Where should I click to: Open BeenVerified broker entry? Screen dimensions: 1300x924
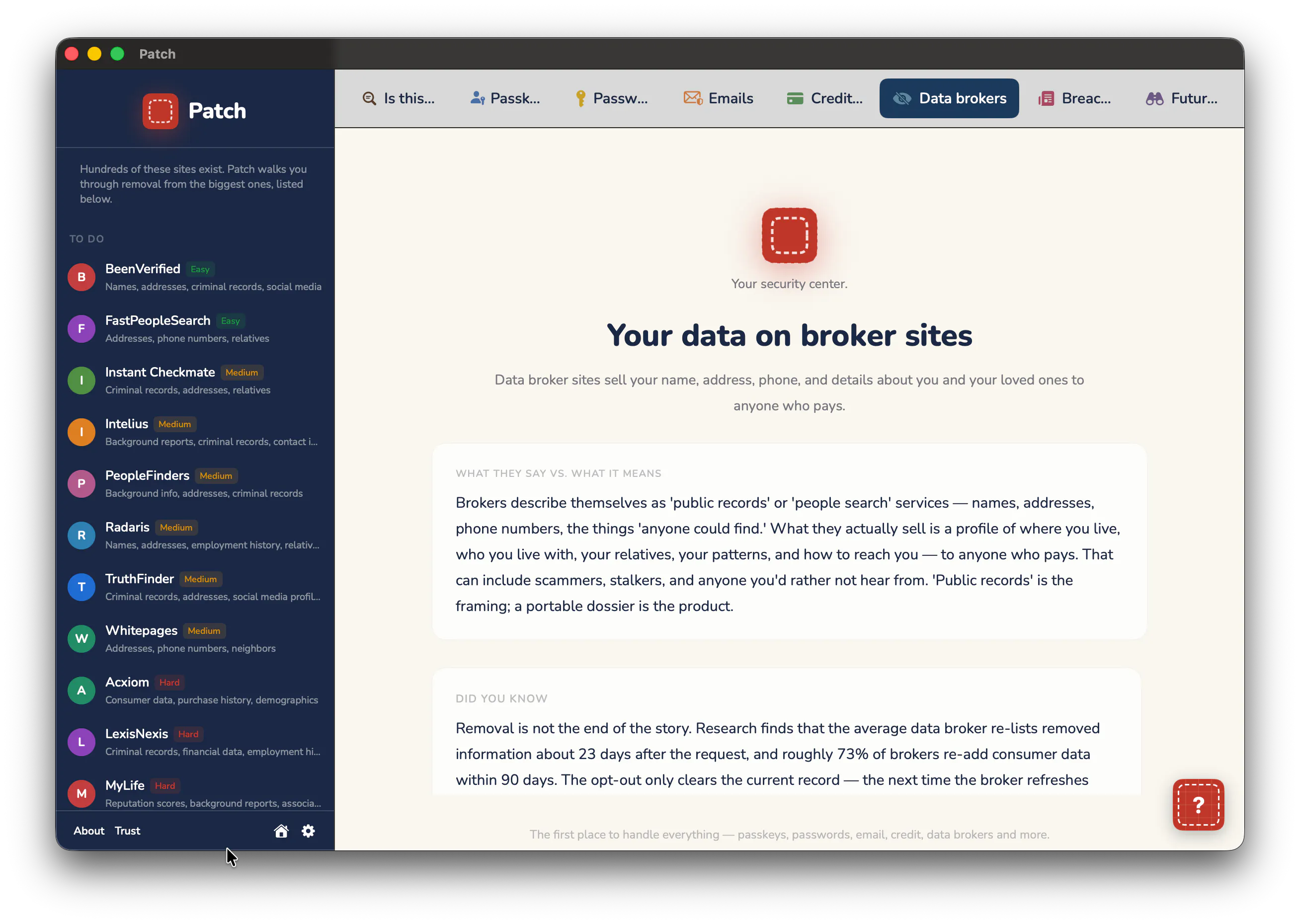[195, 277]
